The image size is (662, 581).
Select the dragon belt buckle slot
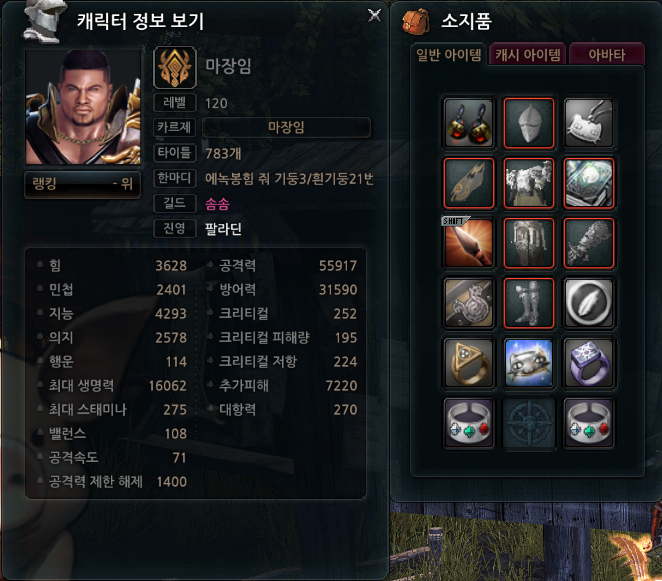(469, 303)
